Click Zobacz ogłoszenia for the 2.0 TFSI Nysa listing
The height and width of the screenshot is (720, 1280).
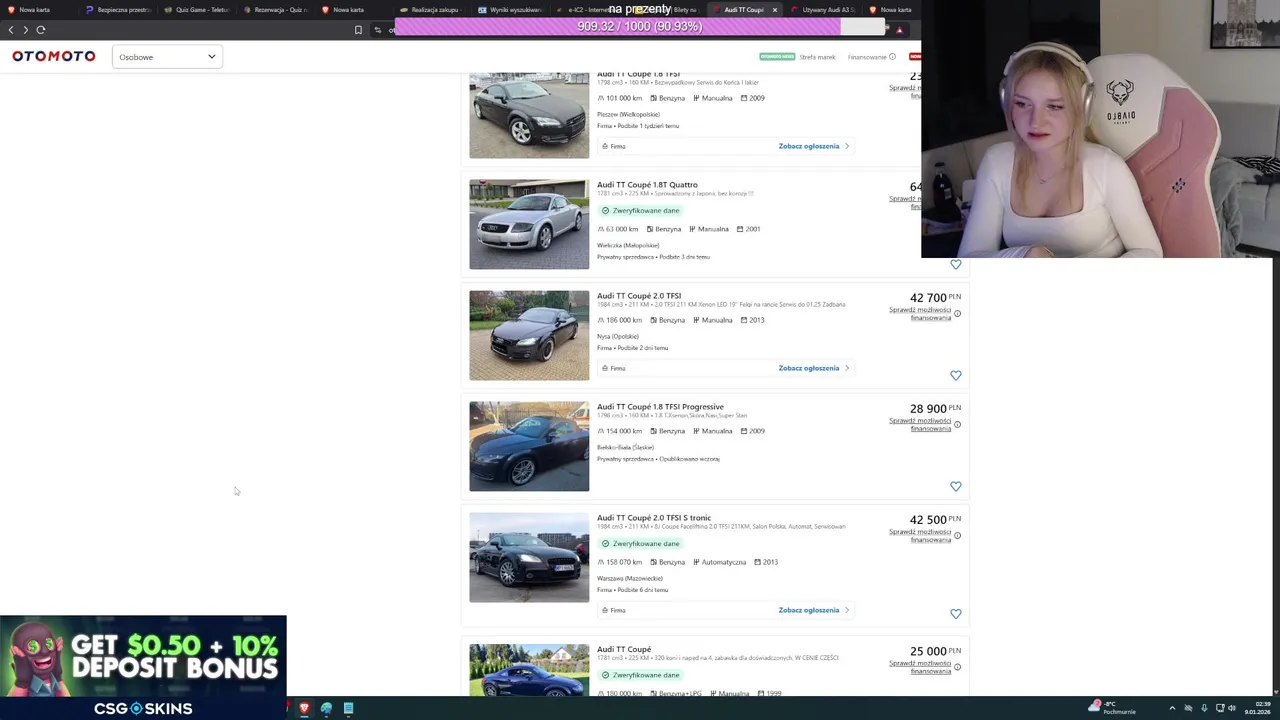coord(813,368)
